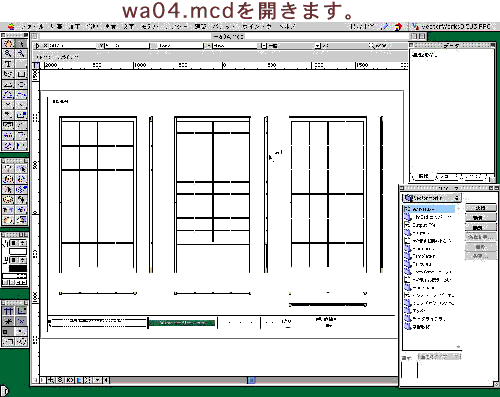Select the 3D selection arrow in second palette
The width and height of the screenshot is (500, 397).
click(x=21, y=169)
